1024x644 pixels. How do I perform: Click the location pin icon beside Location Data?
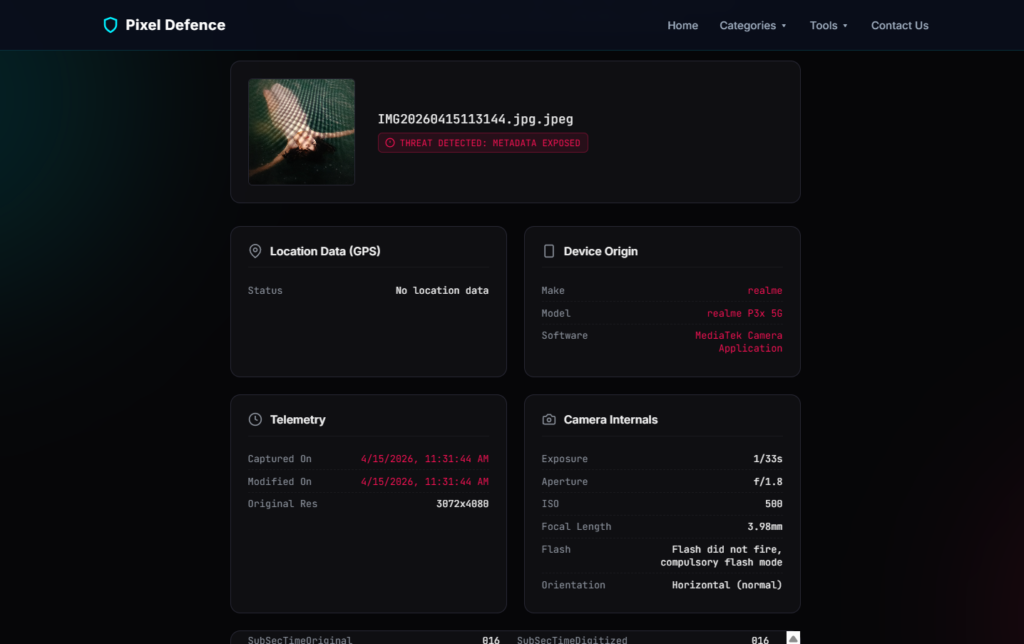tap(255, 251)
